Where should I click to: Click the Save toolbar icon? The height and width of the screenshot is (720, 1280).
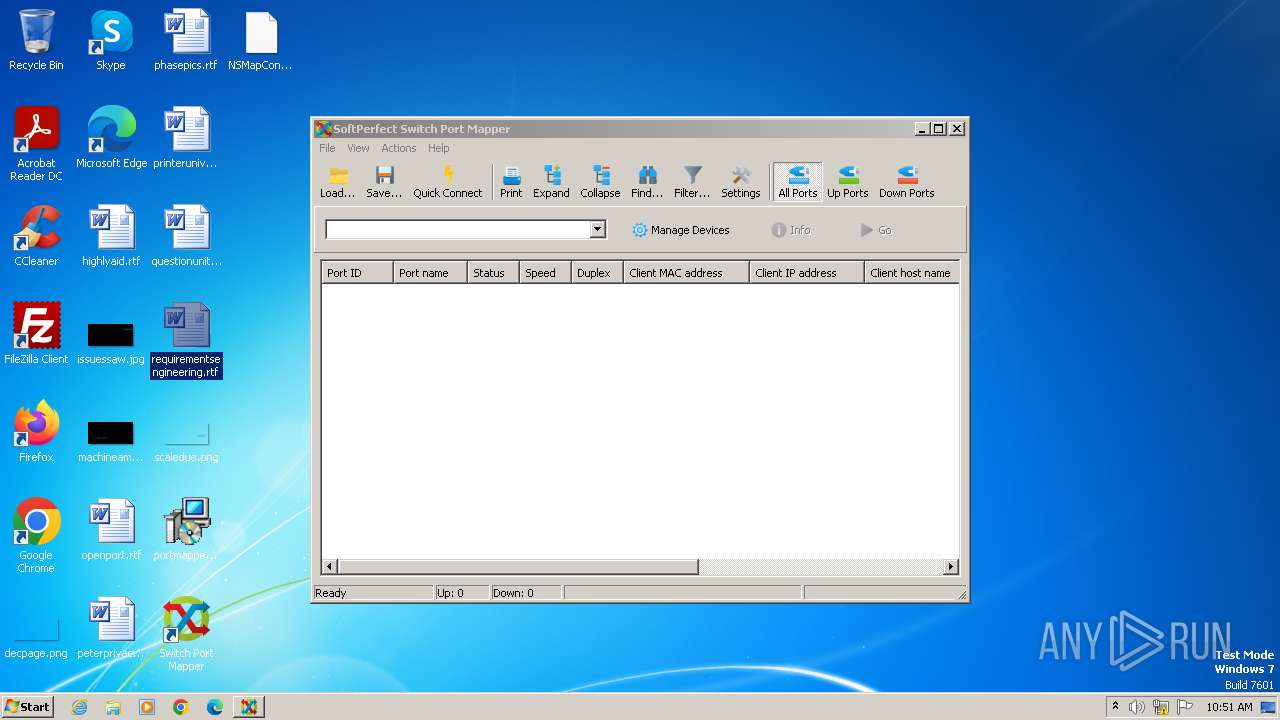click(384, 182)
